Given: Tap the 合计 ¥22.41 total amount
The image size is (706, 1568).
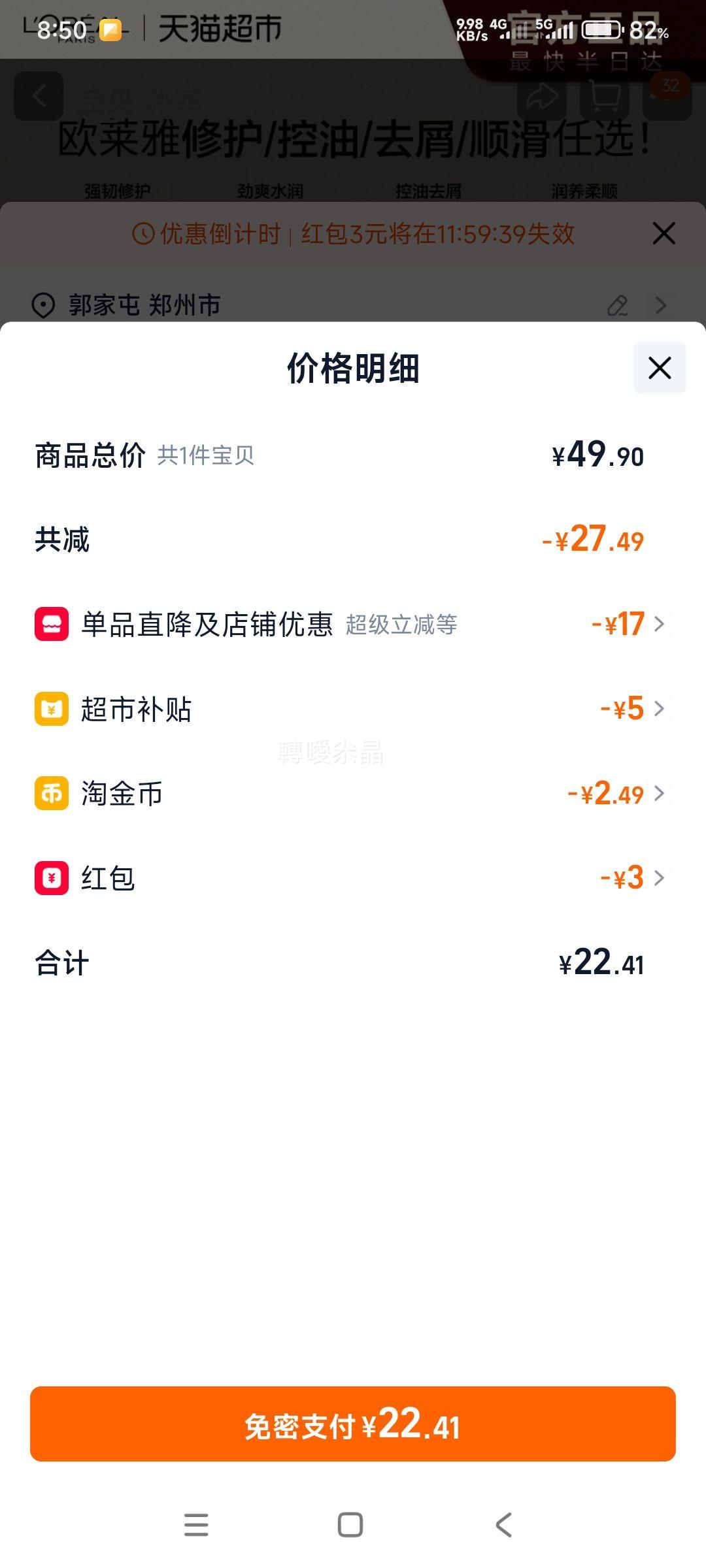Looking at the screenshot, I should [x=601, y=963].
